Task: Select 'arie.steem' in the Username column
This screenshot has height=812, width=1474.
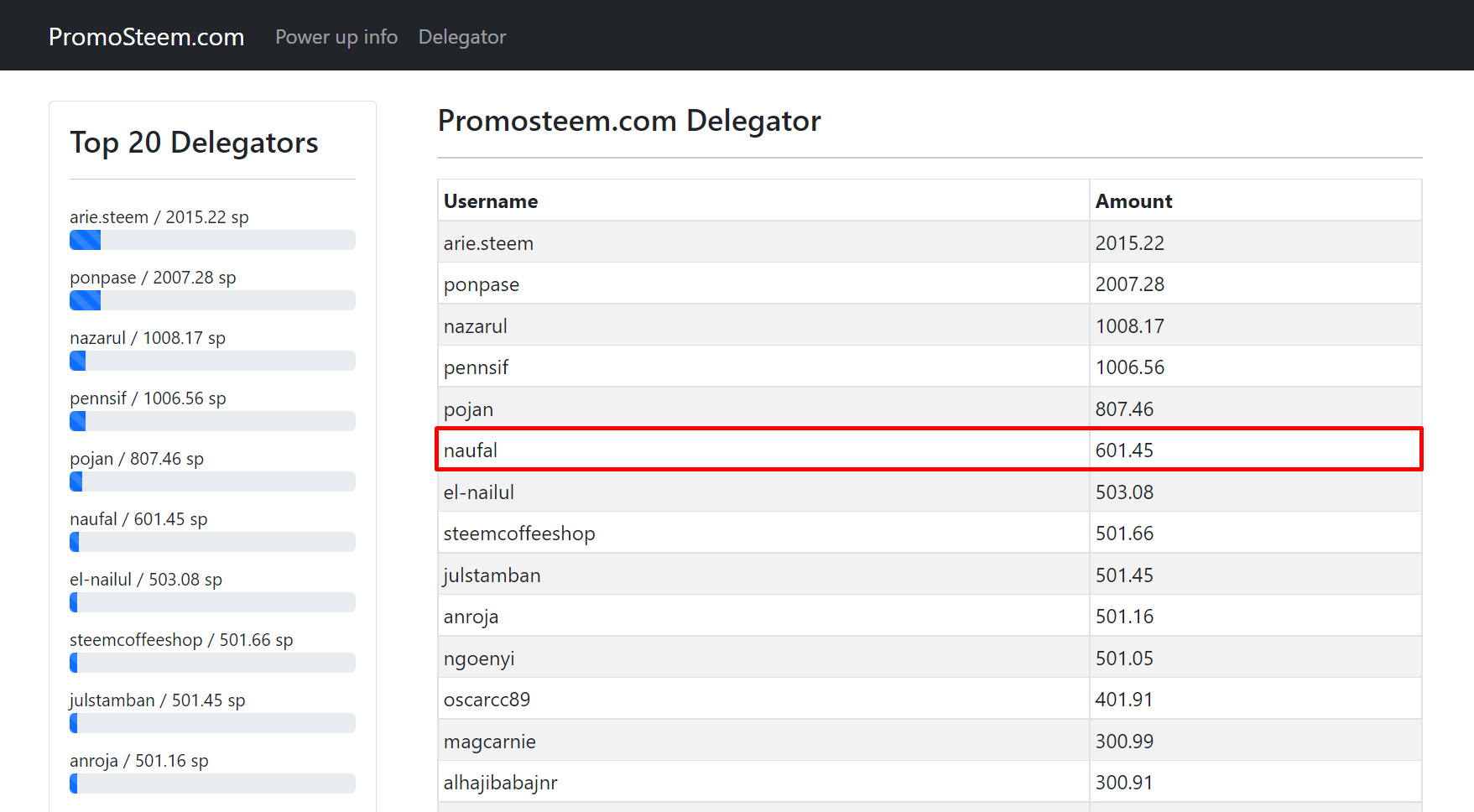Action: pyautogui.click(x=763, y=242)
